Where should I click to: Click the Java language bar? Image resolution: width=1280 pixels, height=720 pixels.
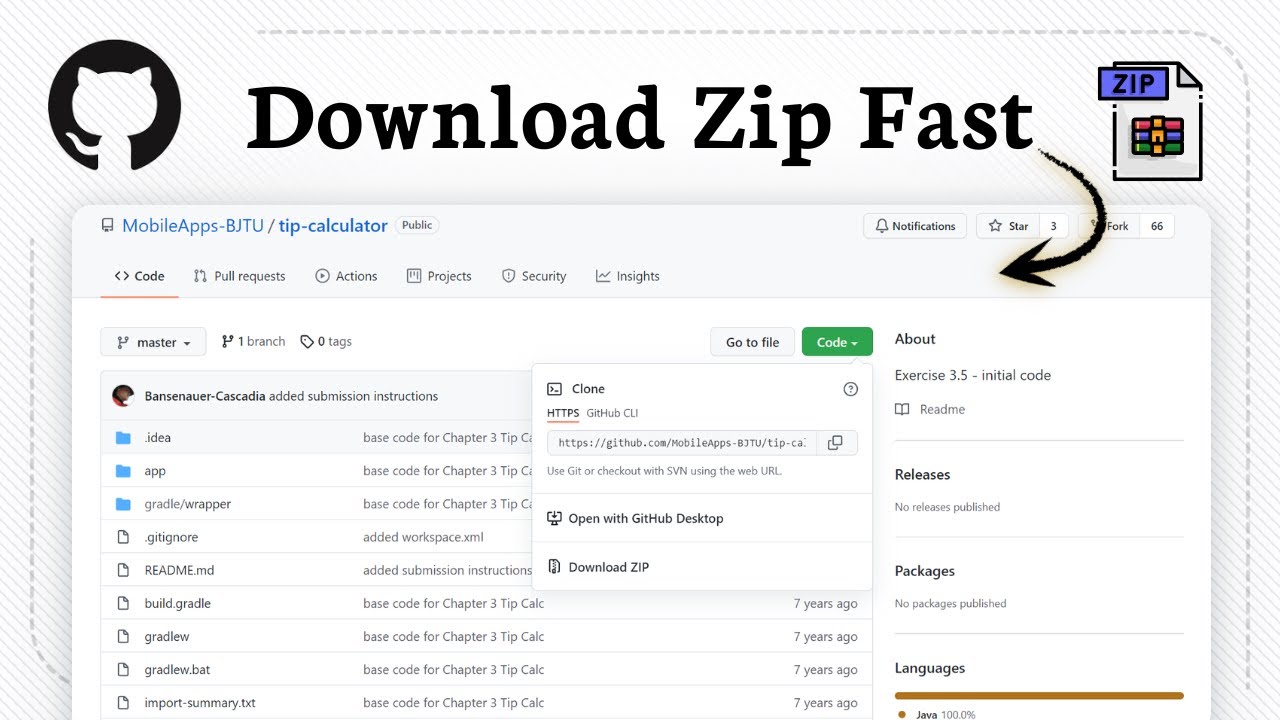pos(1039,695)
